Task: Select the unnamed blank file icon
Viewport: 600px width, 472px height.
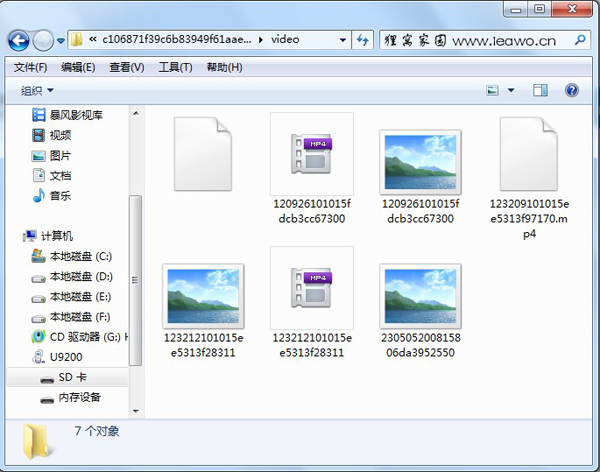Action: 203,154
